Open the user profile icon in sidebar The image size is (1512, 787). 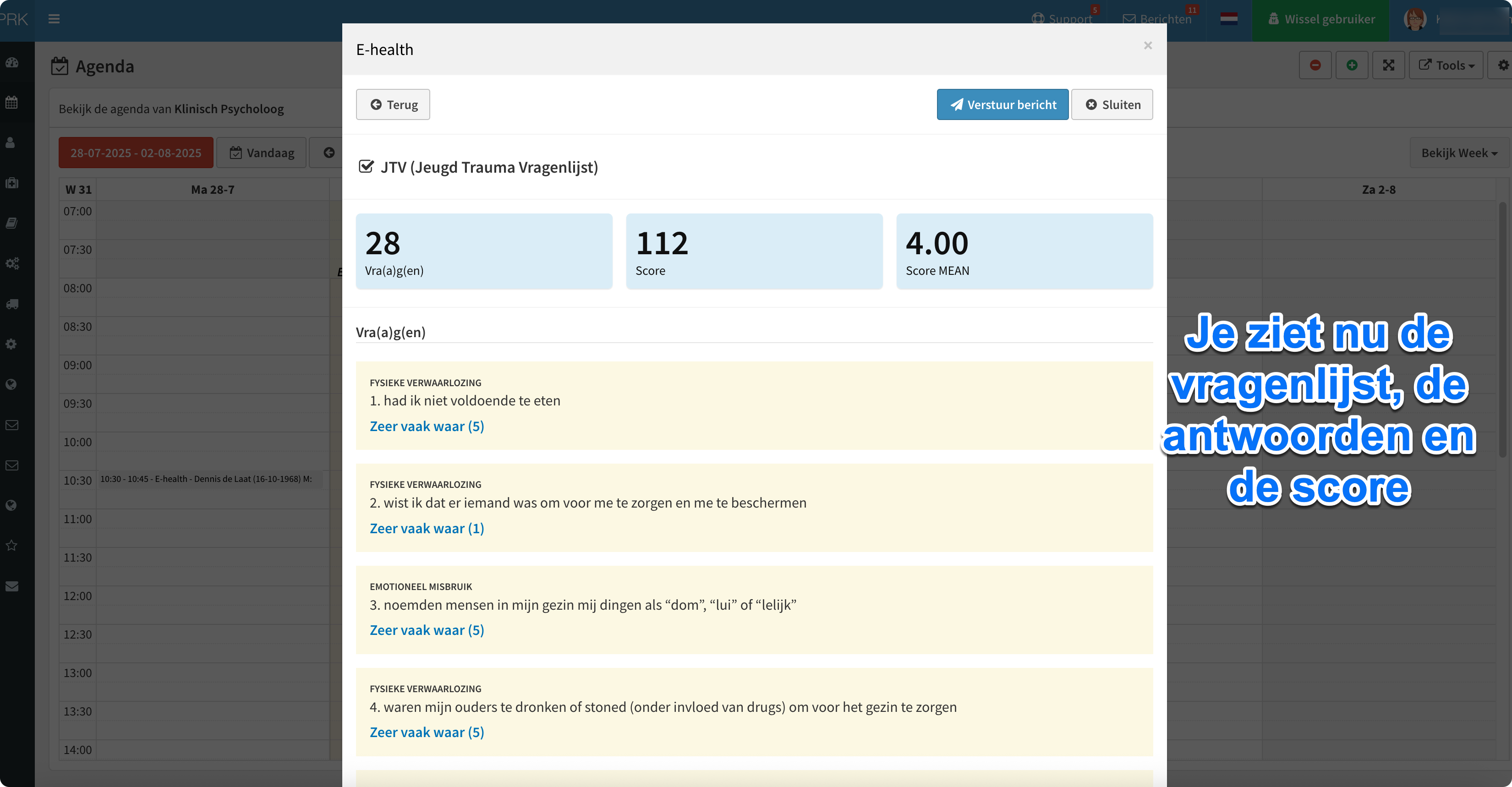tap(11, 142)
